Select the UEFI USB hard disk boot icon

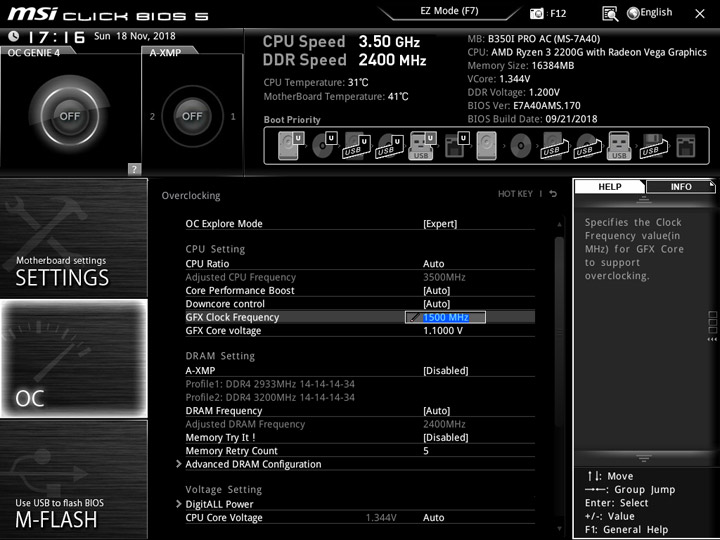tap(357, 146)
